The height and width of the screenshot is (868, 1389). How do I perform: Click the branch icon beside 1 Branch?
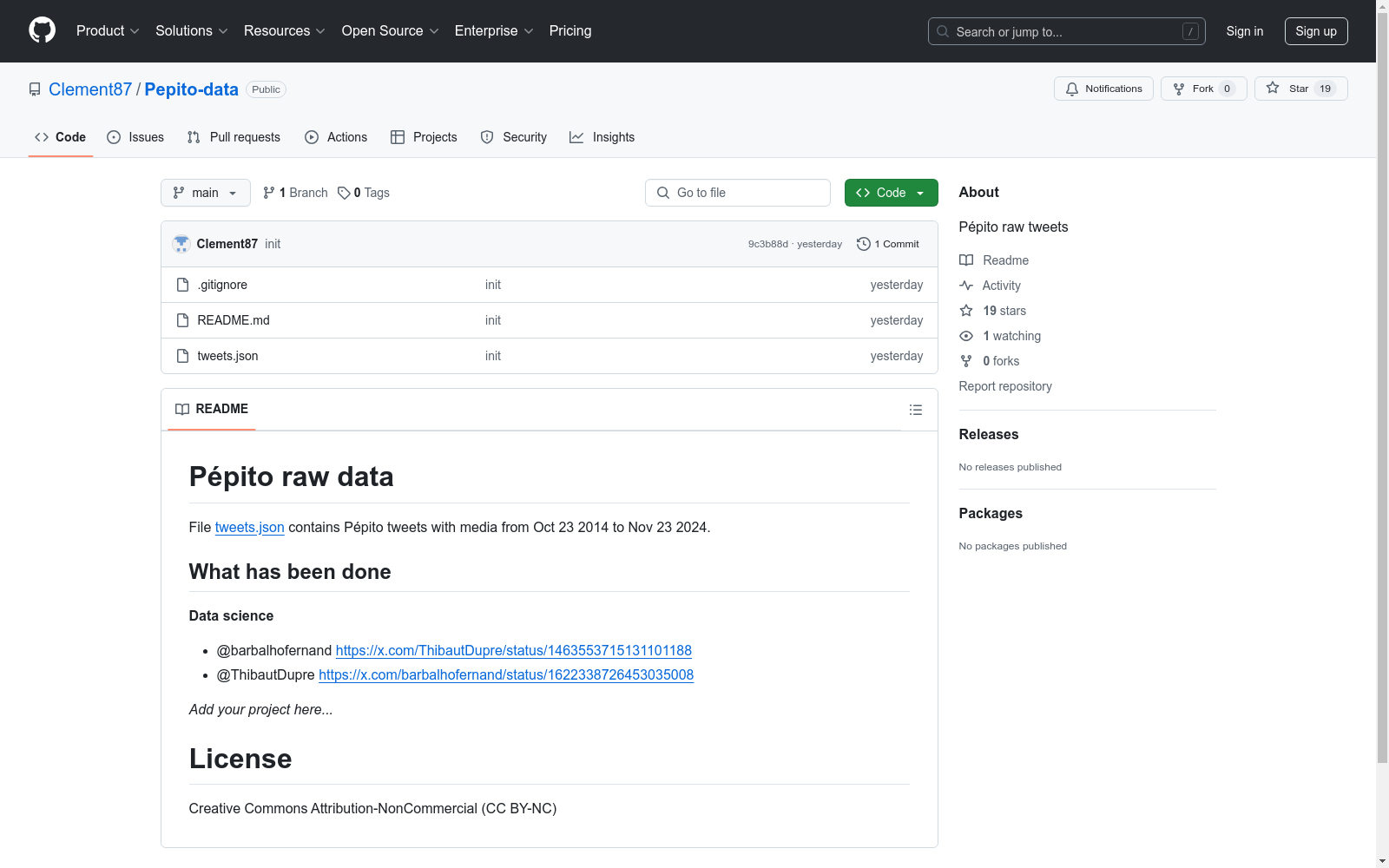coord(269,193)
